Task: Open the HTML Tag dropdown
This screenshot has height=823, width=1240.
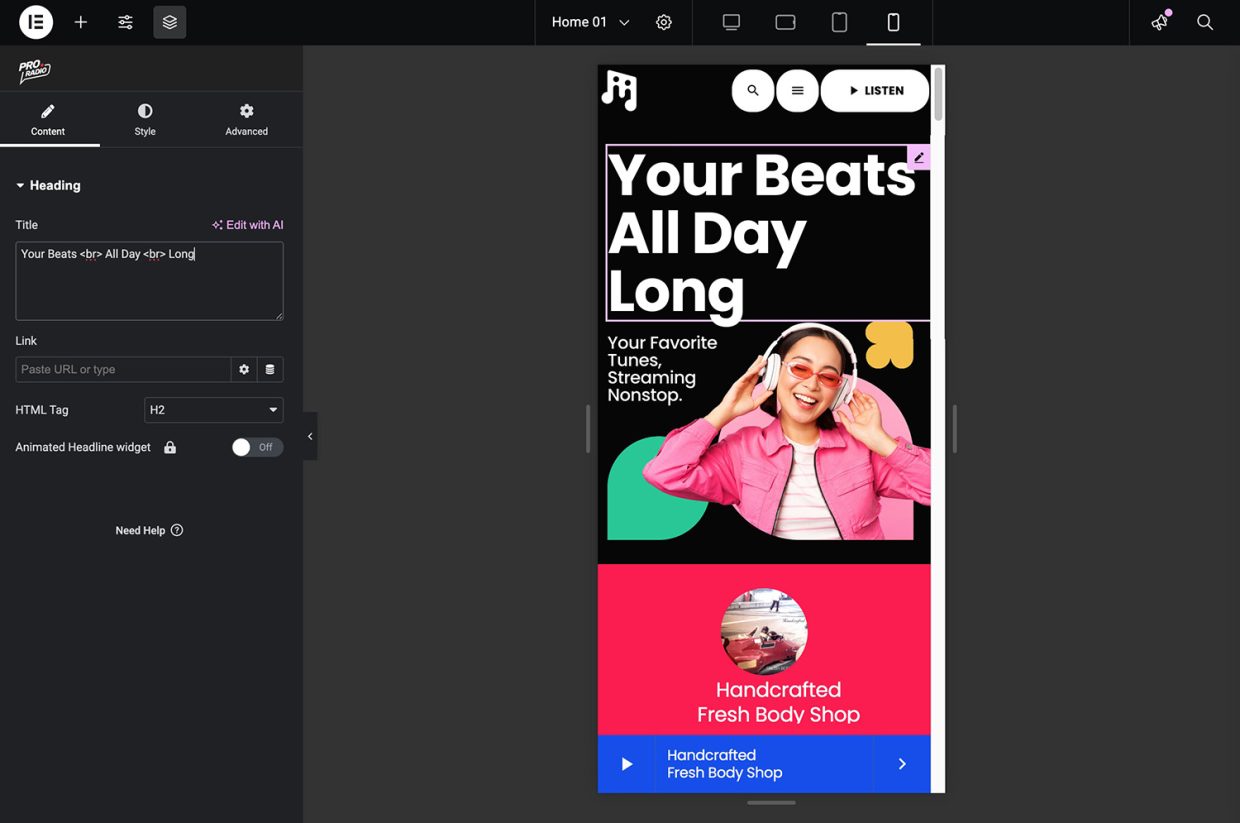Action: 213,410
